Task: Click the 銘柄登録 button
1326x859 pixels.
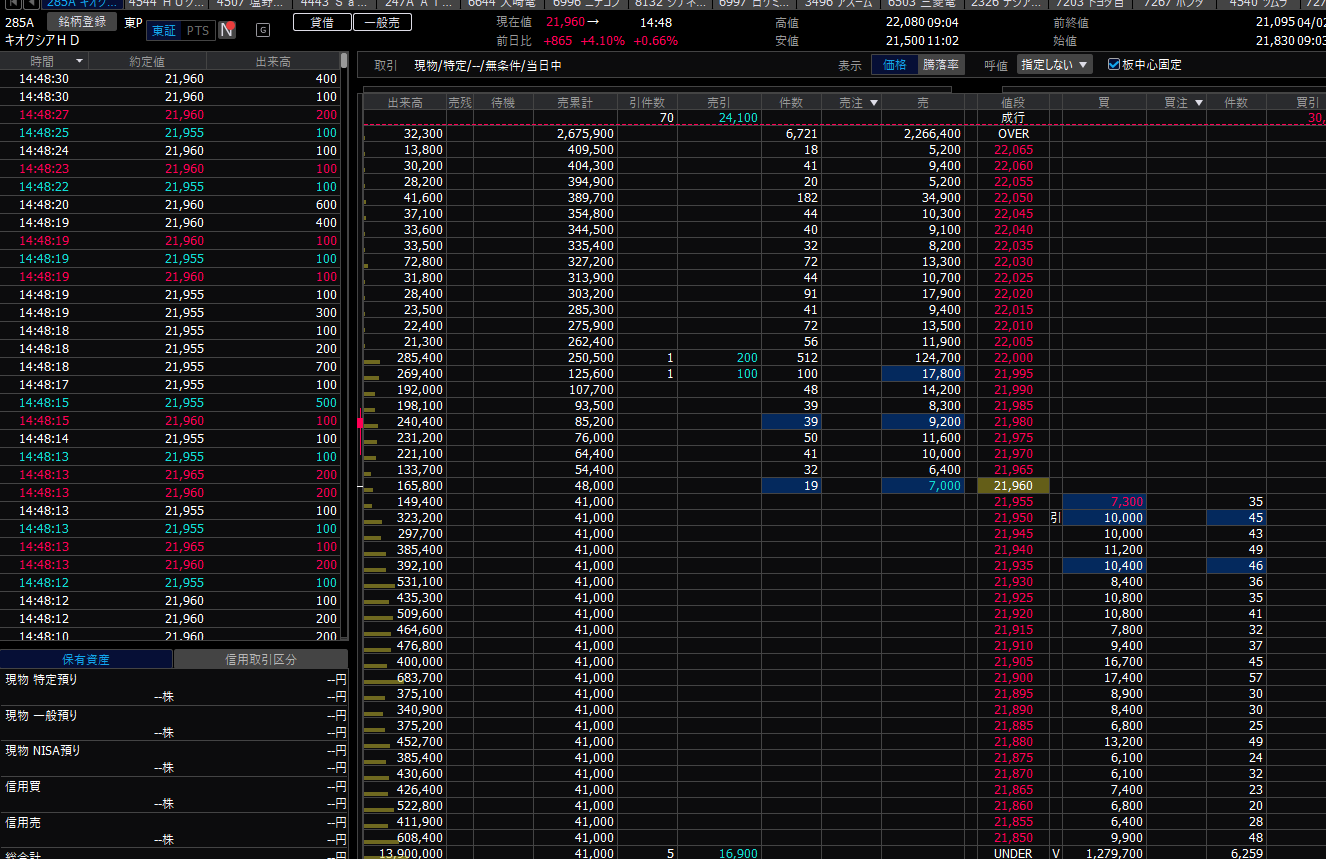Action: 83,21
